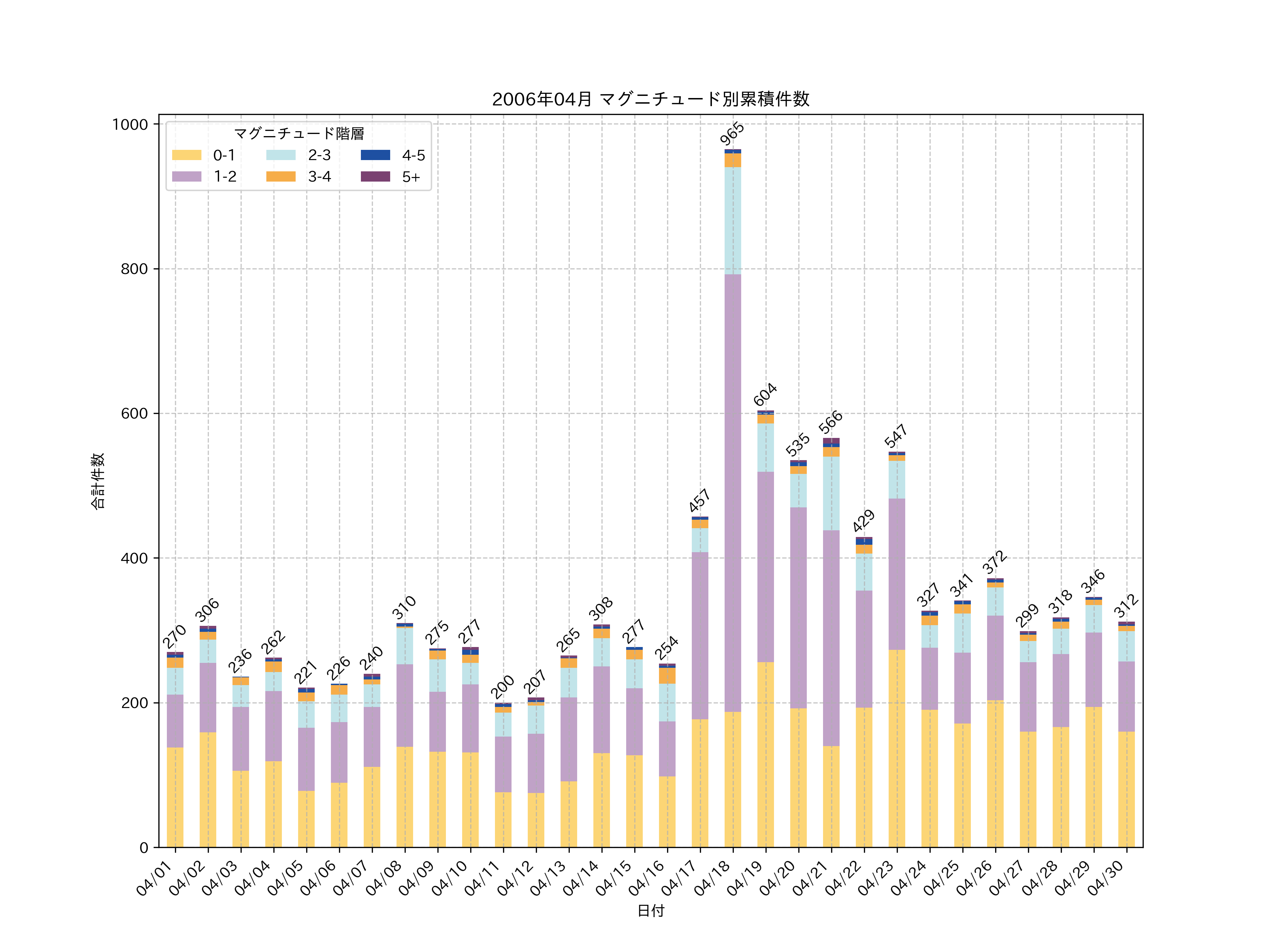Click the 604 bar value label
Viewport: 1270px width, 952px height.
click(765, 394)
